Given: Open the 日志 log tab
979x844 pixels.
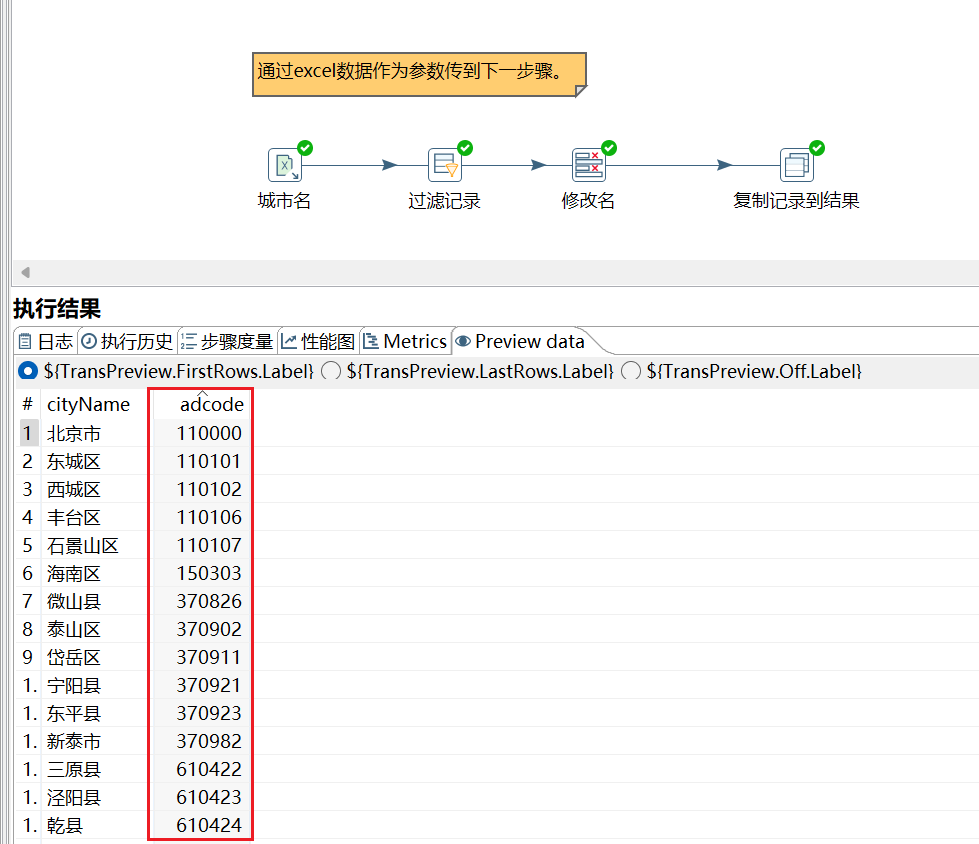Looking at the screenshot, I should point(46,341).
